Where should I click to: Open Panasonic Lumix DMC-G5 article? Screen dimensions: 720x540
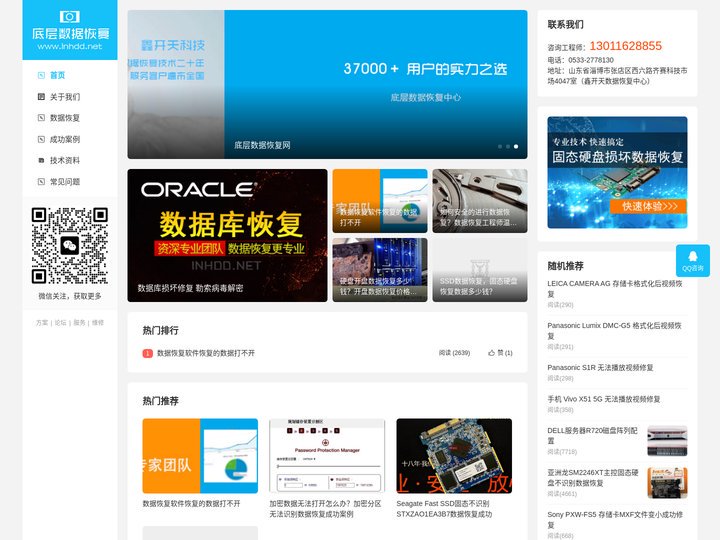[x=614, y=331]
